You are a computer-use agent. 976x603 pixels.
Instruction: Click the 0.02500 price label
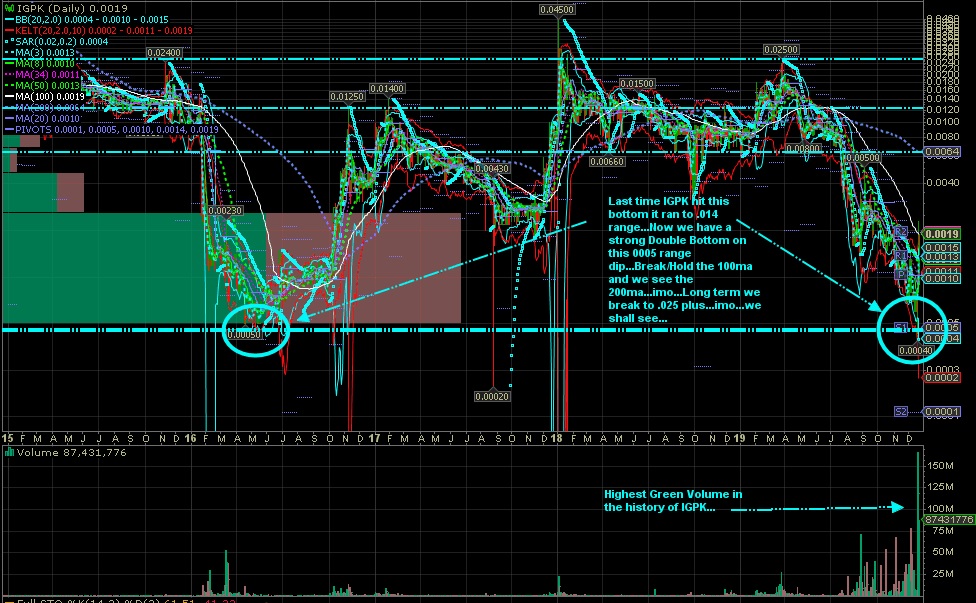(x=781, y=50)
